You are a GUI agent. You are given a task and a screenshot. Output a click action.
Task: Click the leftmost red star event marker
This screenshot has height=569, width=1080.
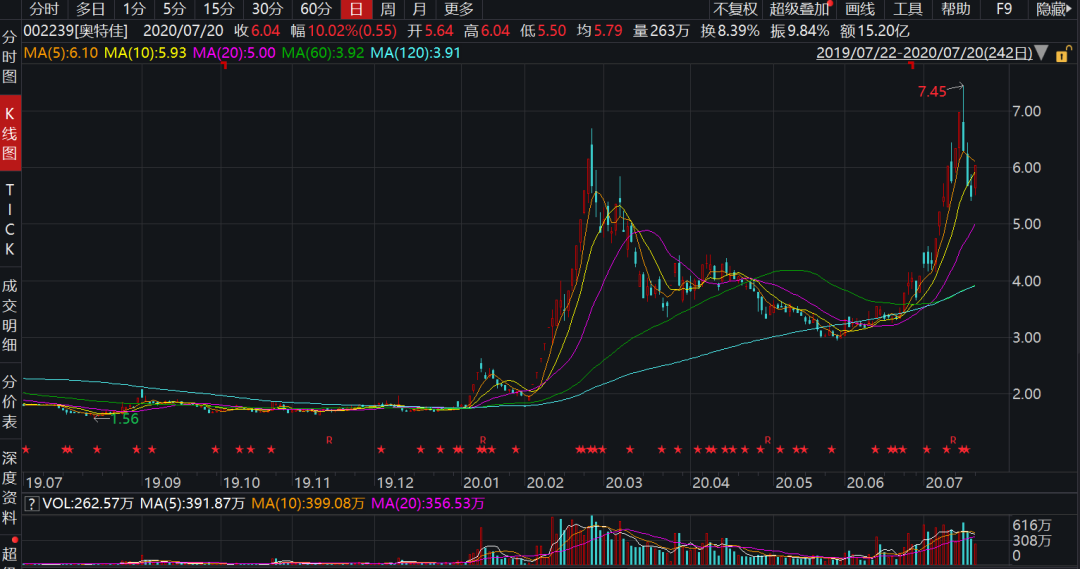click(x=26, y=449)
